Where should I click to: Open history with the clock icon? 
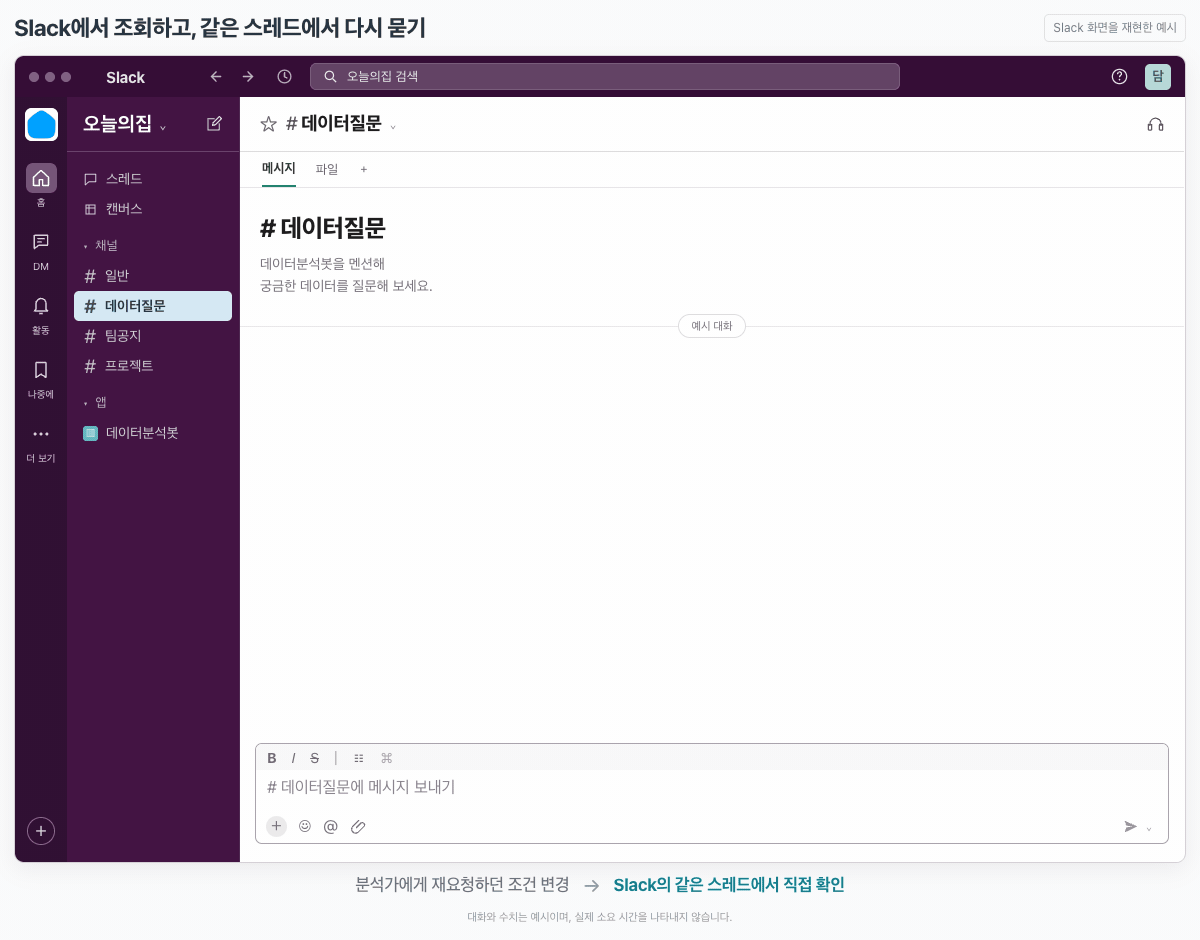(284, 76)
